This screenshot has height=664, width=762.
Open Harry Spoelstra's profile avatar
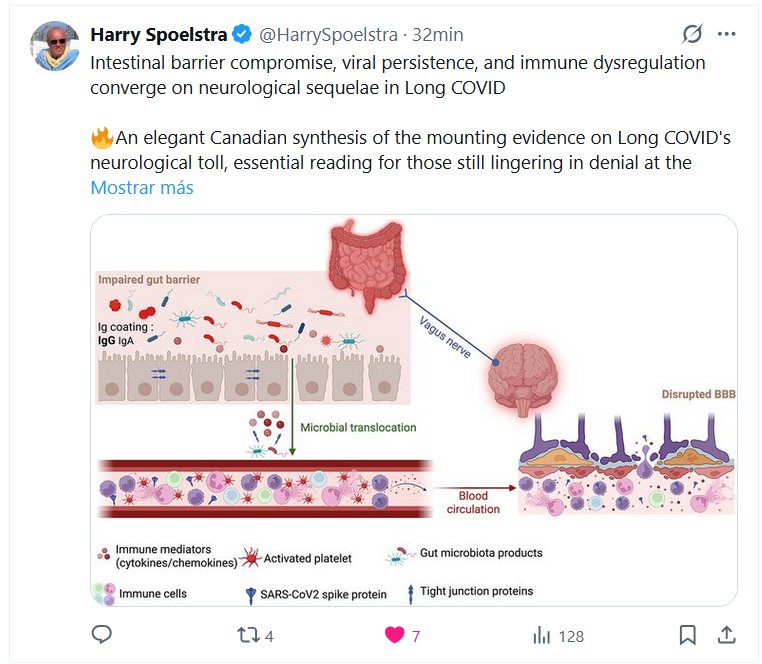55,45
